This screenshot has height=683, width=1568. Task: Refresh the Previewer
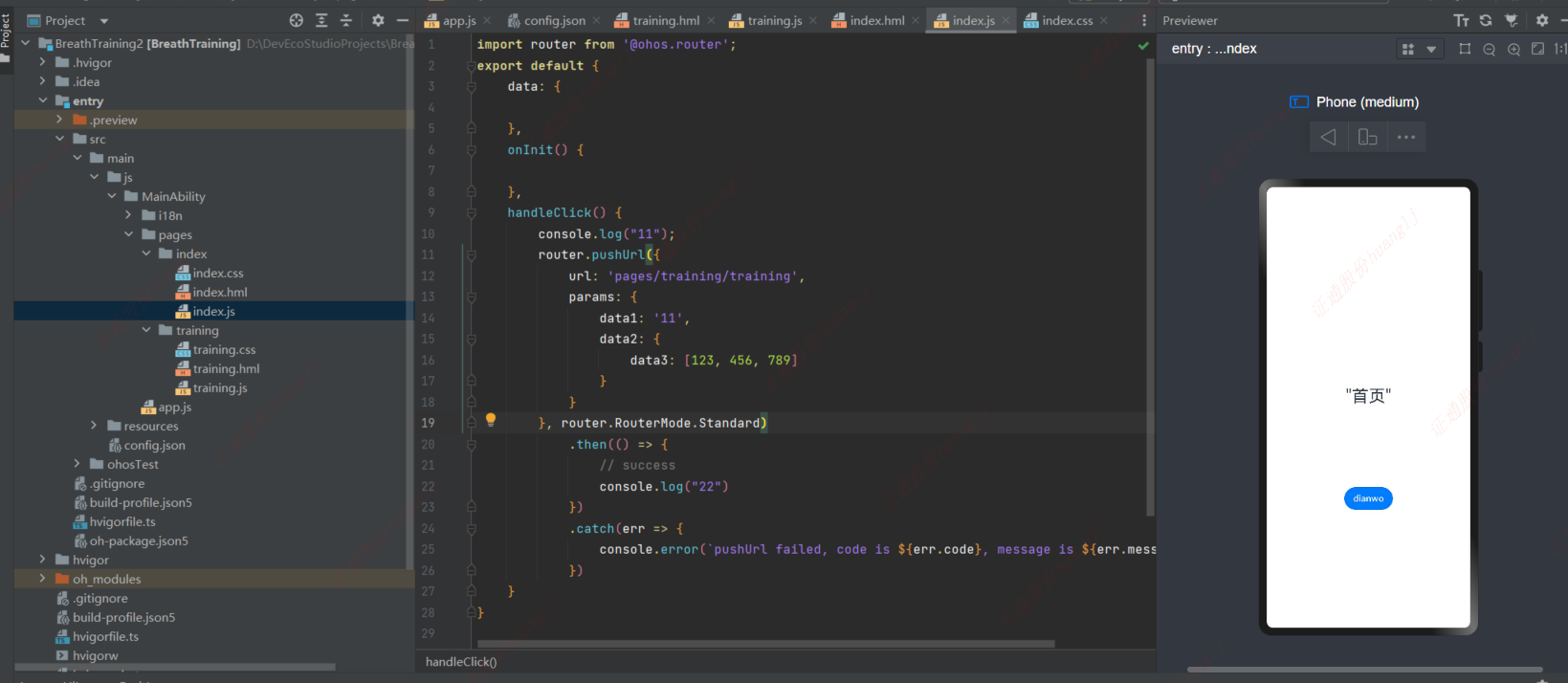click(1486, 20)
